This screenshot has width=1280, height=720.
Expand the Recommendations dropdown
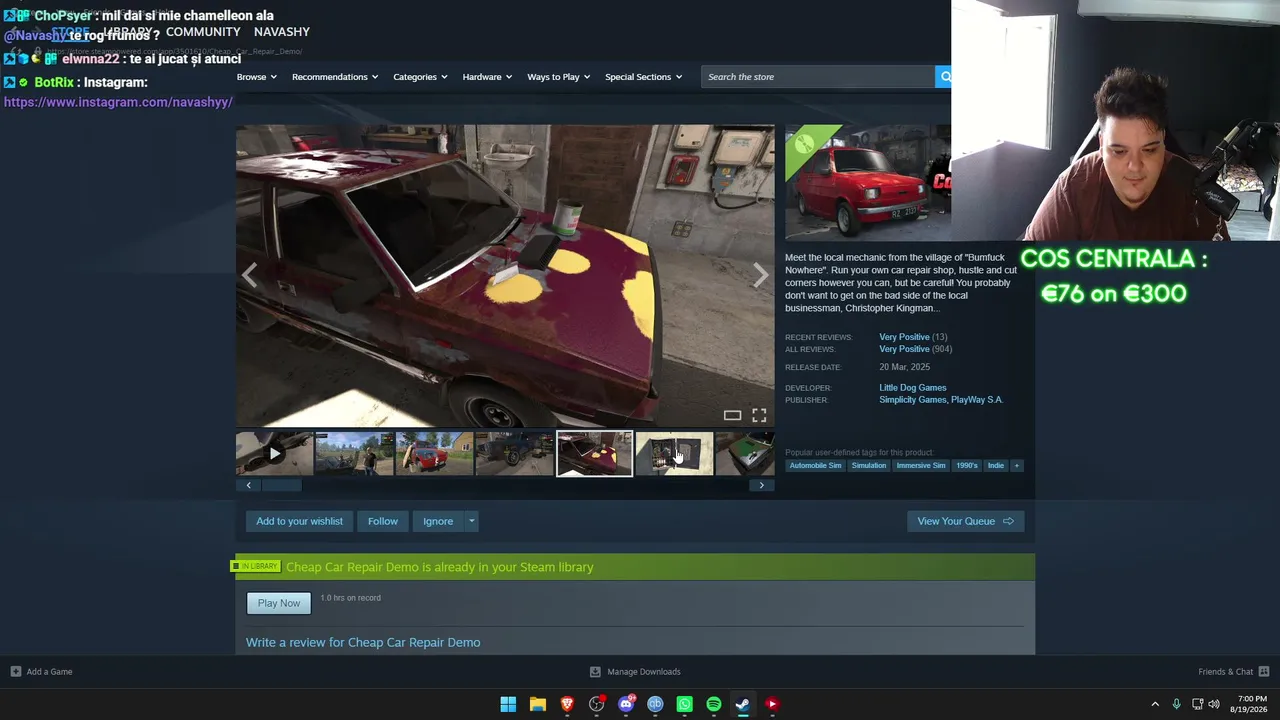(335, 77)
